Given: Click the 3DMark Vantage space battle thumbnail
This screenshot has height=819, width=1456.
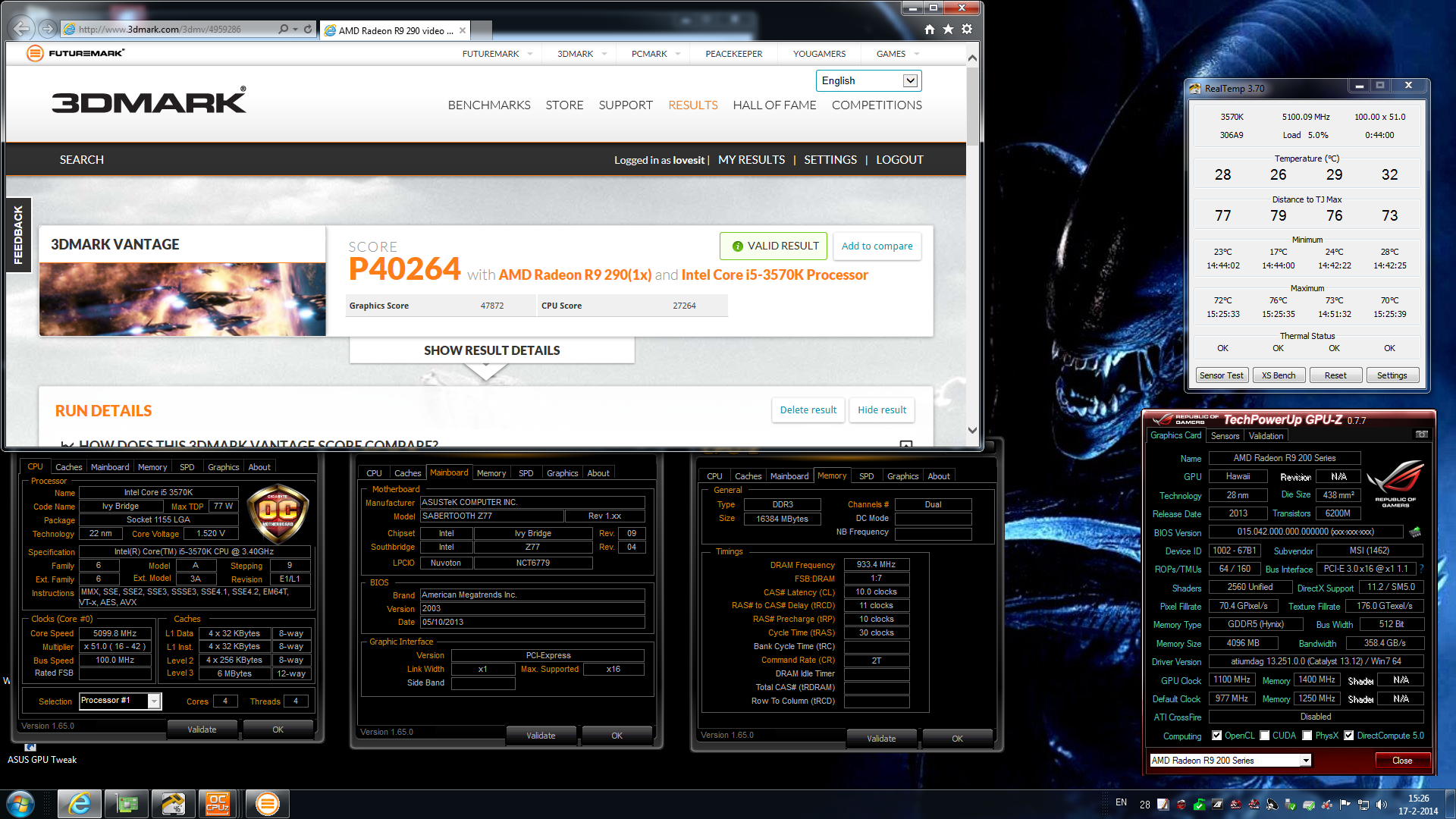Looking at the screenshot, I should [183, 300].
